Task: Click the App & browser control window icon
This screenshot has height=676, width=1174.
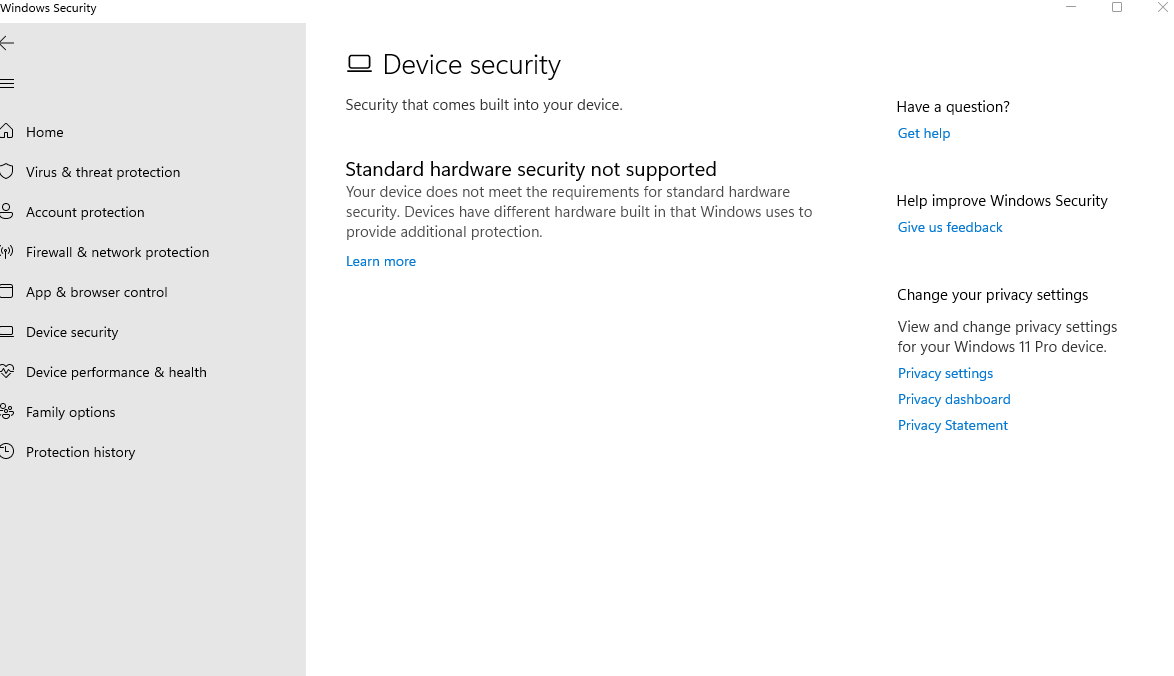Action: pyautogui.click(x=7, y=291)
